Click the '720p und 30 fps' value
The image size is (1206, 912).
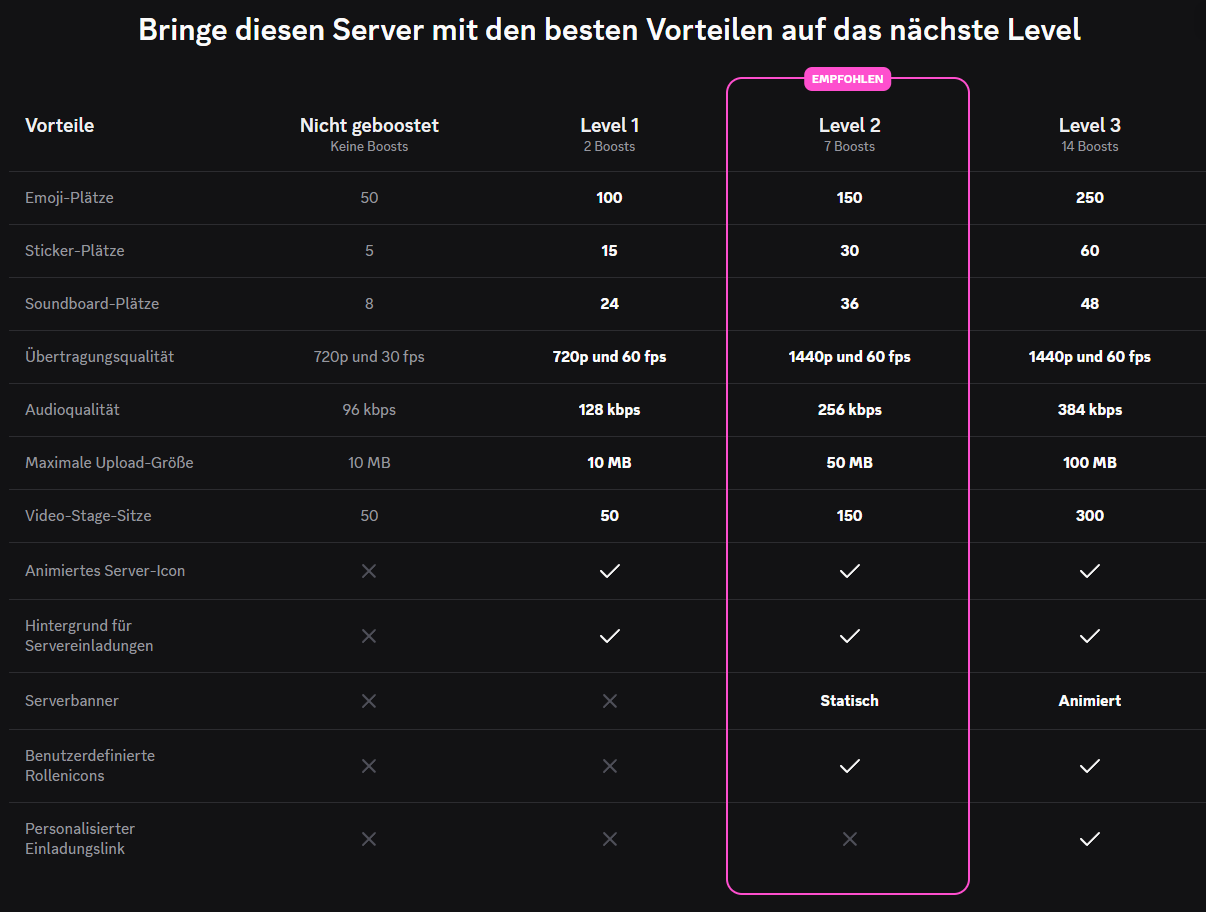[x=369, y=357]
